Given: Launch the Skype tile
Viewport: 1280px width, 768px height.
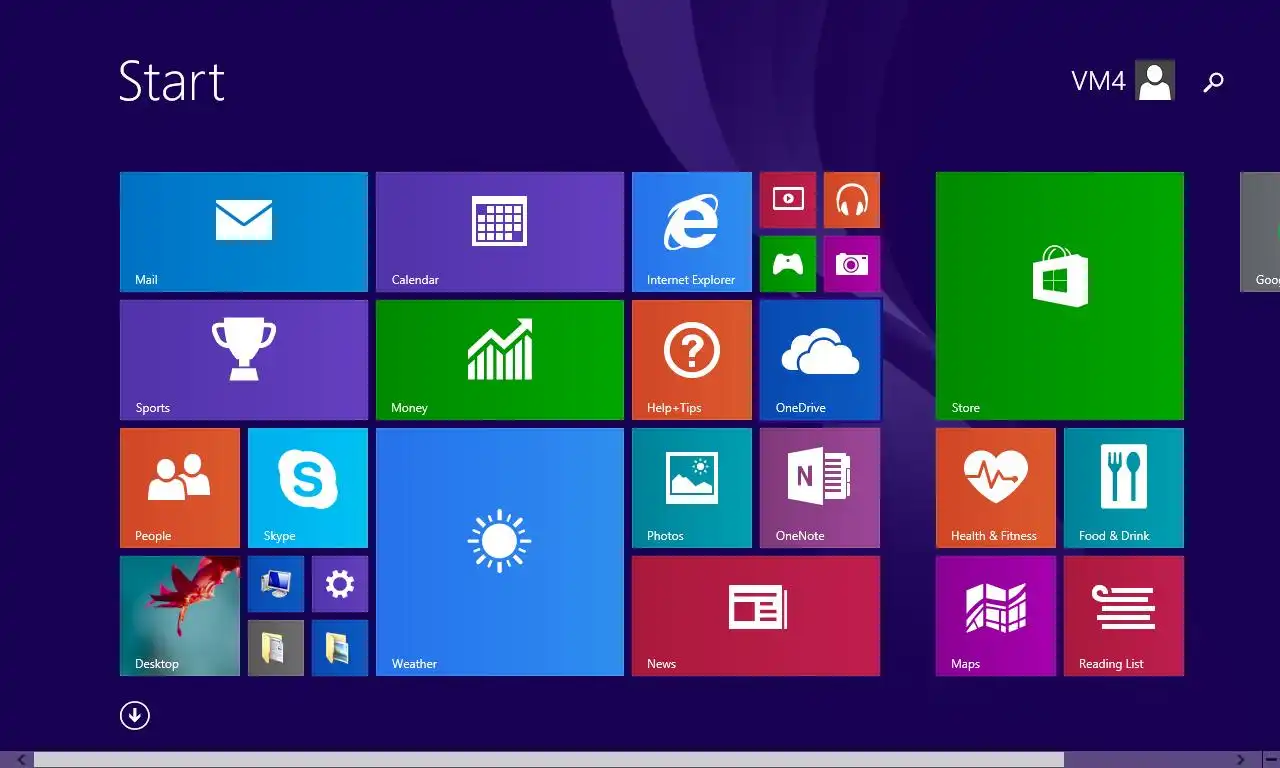Looking at the screenshot, I should pos(308,488).
